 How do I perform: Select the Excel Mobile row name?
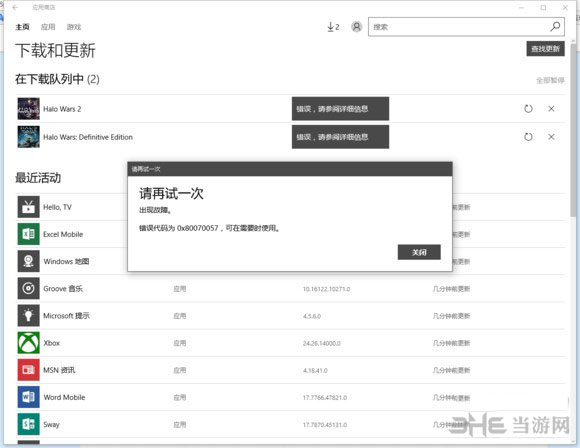point(63,234)
